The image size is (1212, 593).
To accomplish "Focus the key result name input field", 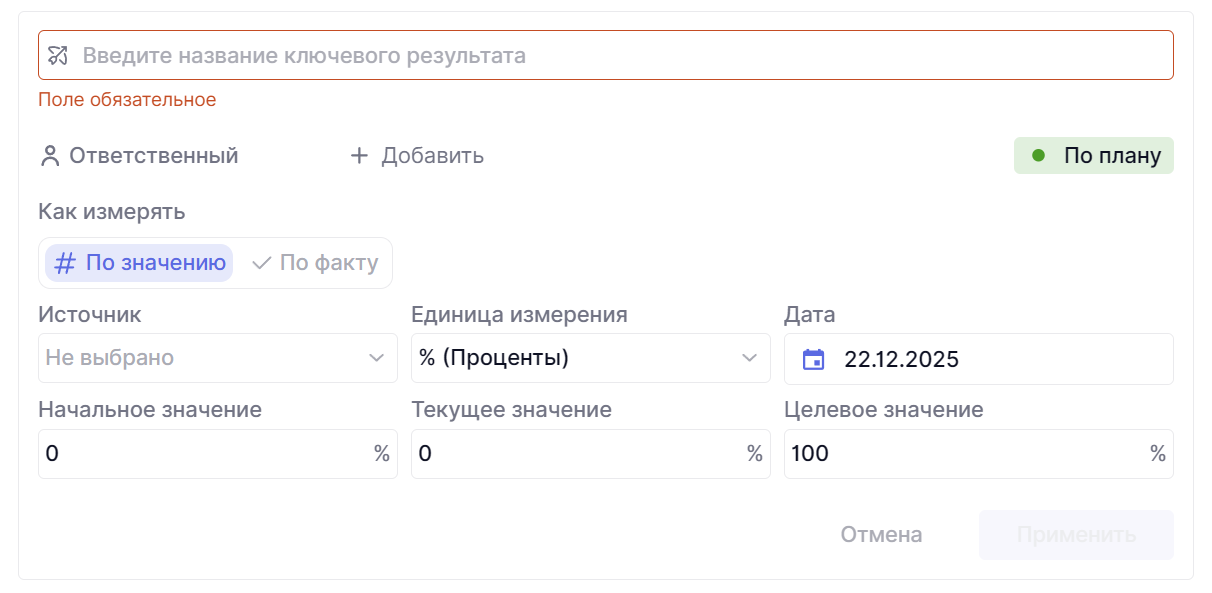I will click(620, 56).
